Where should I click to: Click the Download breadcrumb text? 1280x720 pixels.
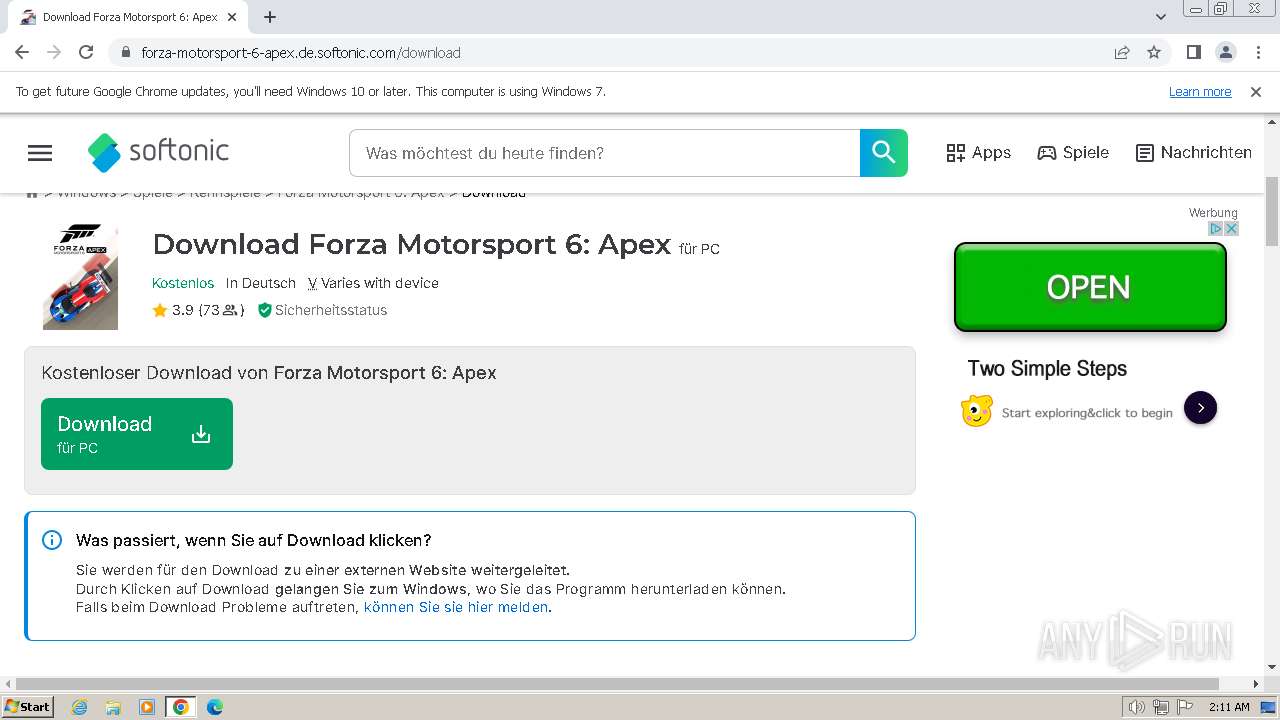(493, 193)
